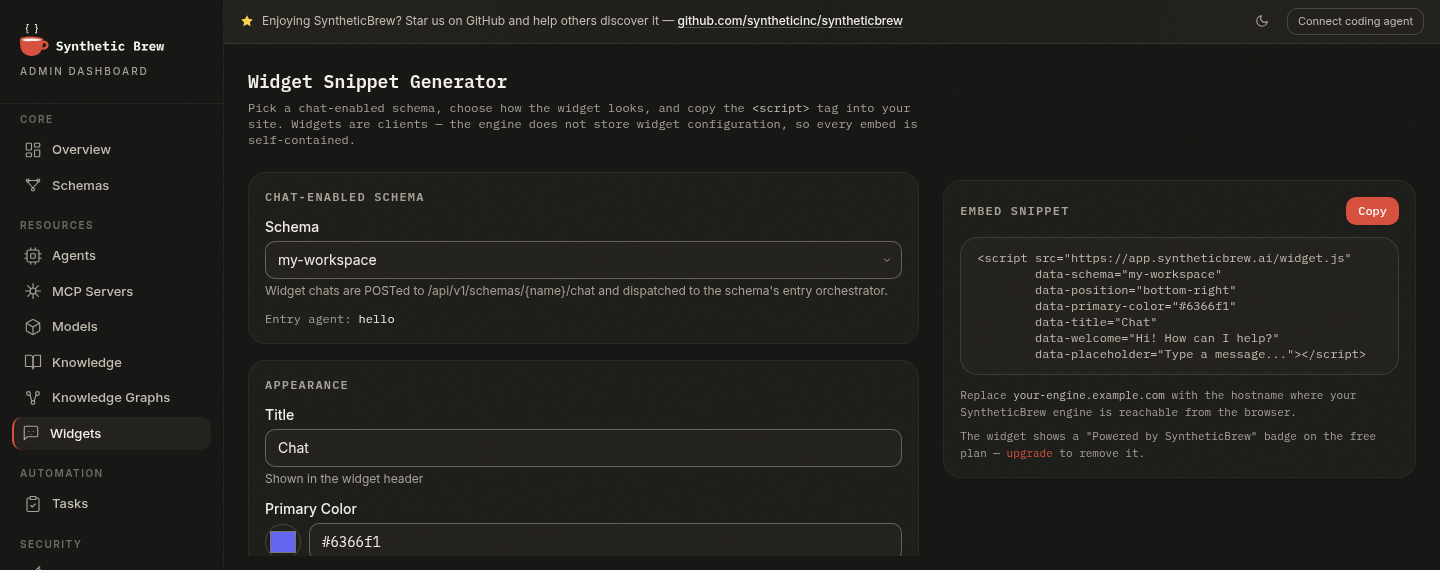Click the Overview grid icon in sidebar

click(33, 150)
